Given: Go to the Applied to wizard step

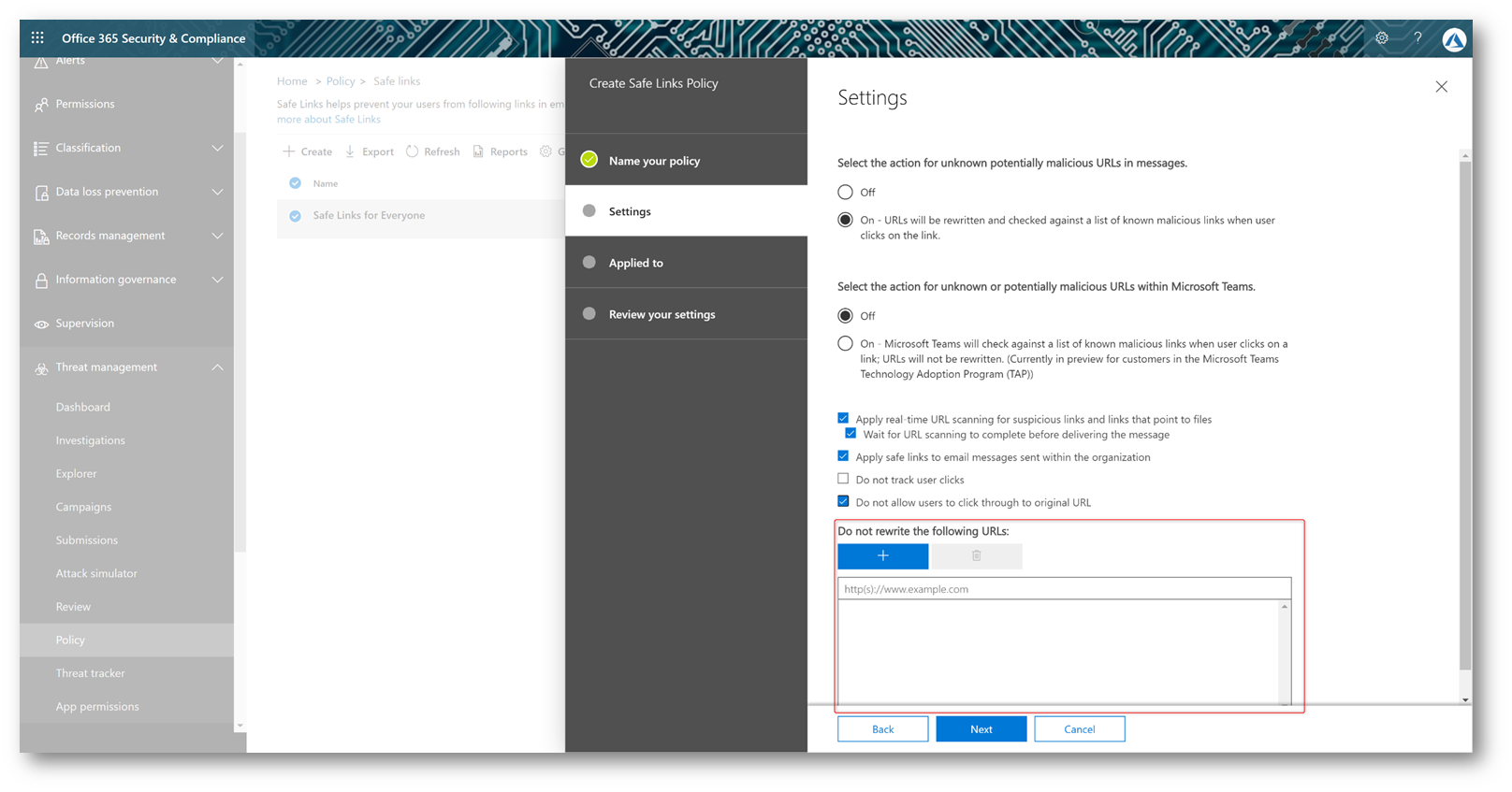Looking at the screenshot, I should point(686,263).
